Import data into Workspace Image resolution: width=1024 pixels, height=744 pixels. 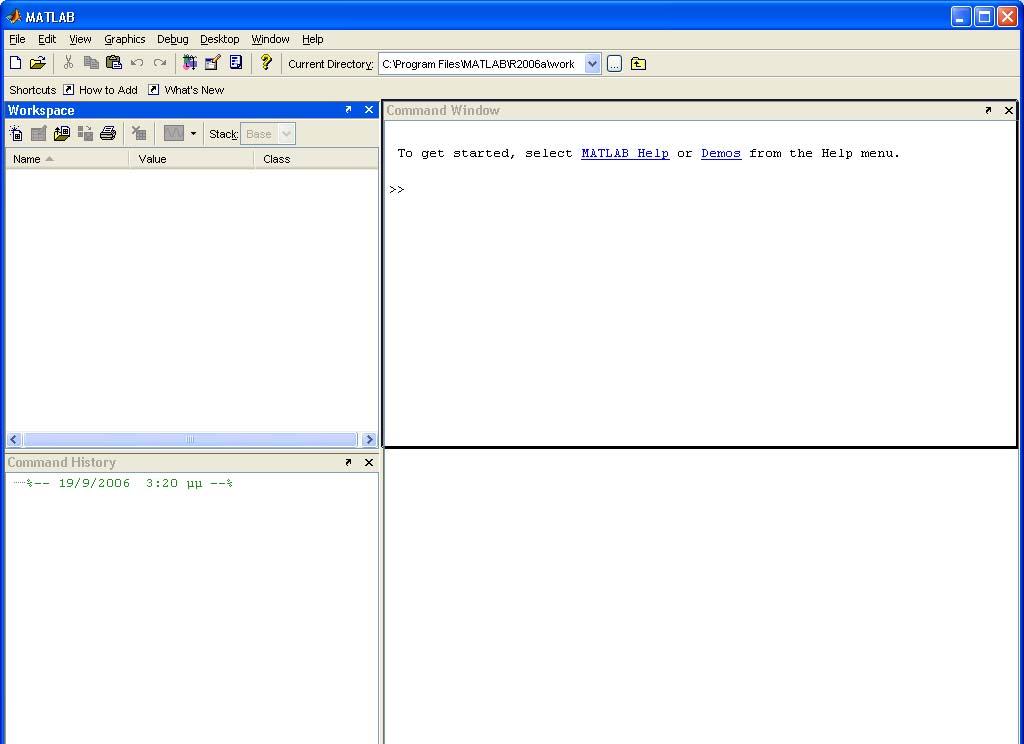point(62,134)
